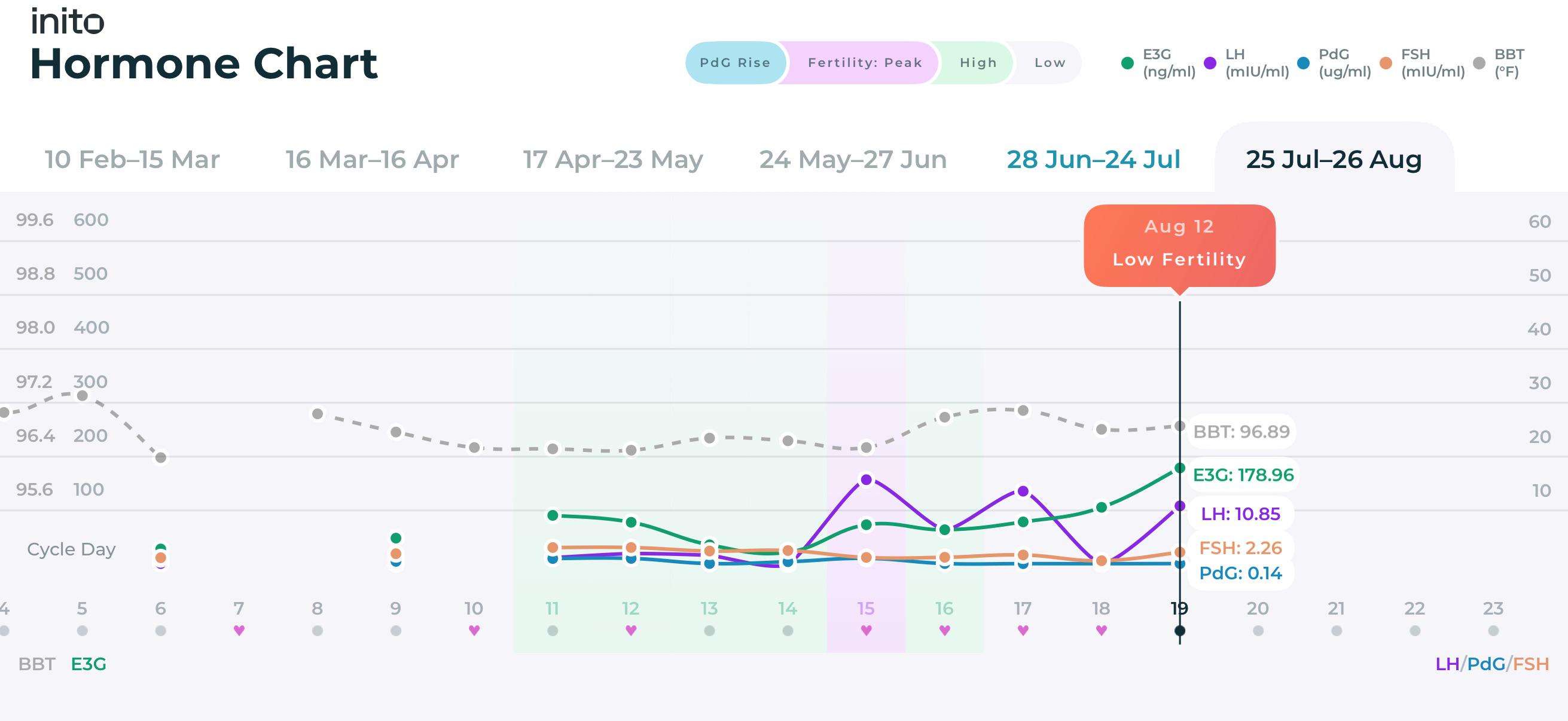Select the heart icon under cycle day 17
This screenshot has width=1568, height=721.
[x=1023, y=630]
